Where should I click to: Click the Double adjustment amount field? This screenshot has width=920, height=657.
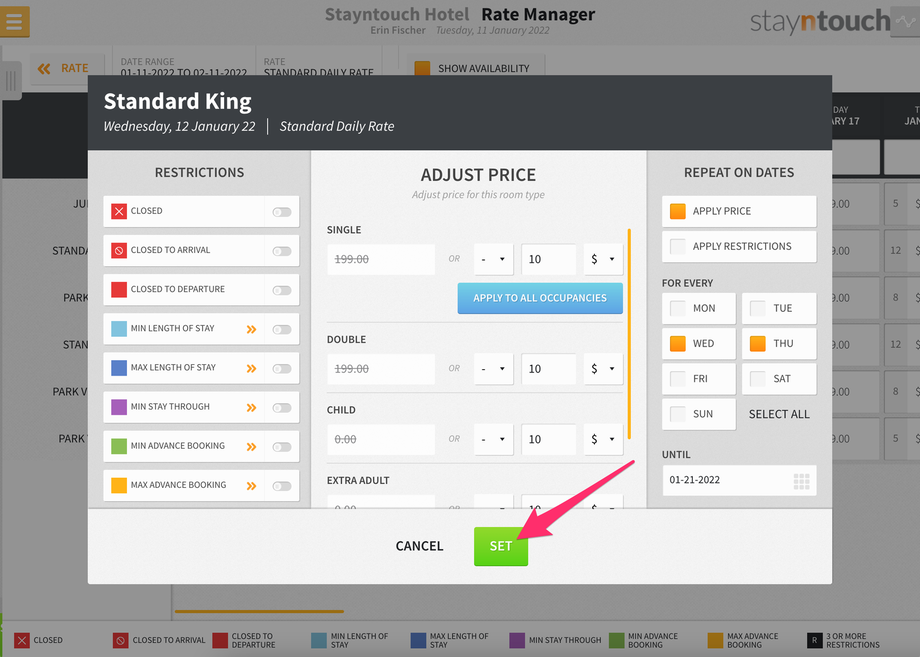[549, 369]
